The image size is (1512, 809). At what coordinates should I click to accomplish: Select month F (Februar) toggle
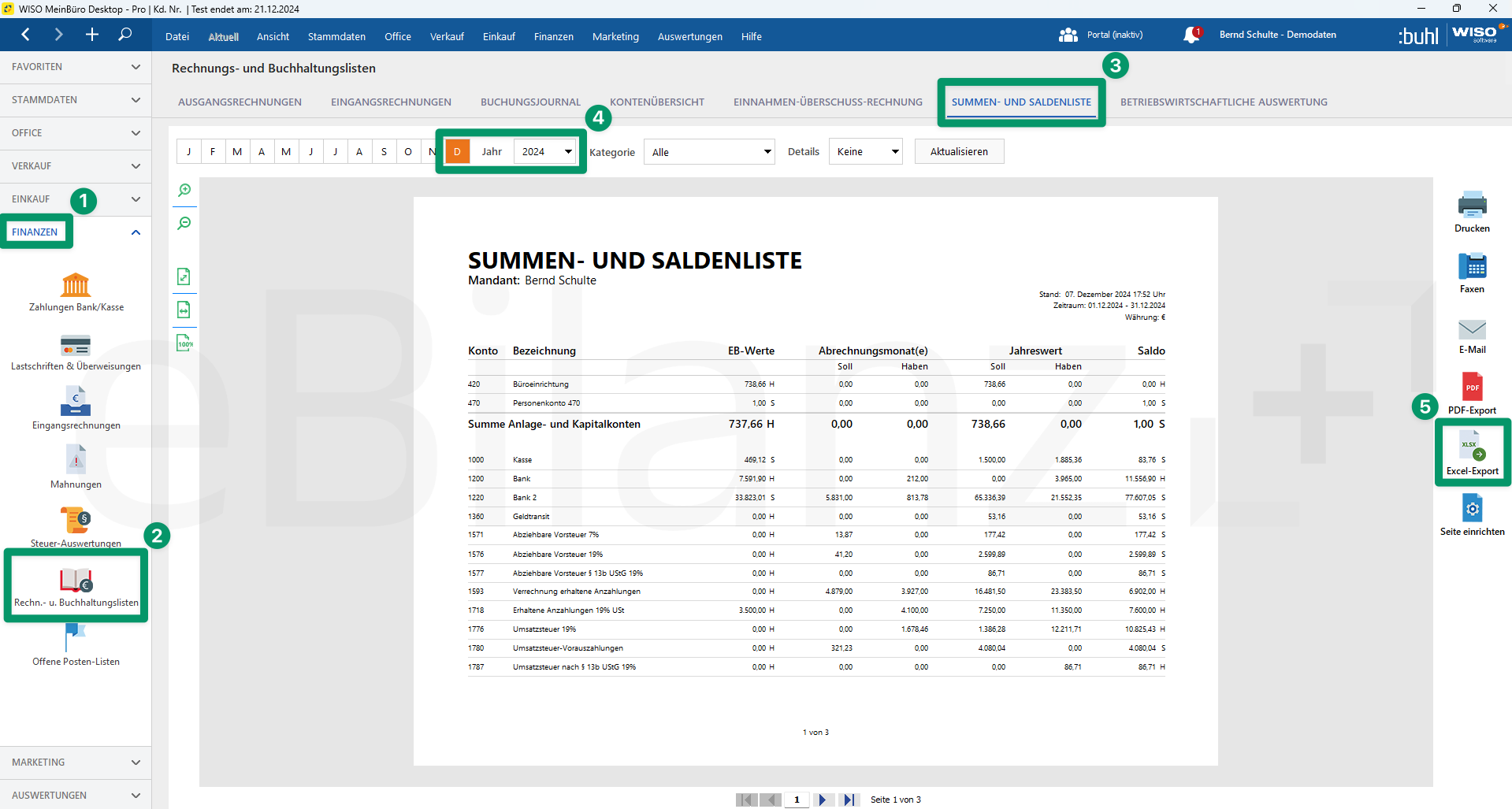[213, 152]
